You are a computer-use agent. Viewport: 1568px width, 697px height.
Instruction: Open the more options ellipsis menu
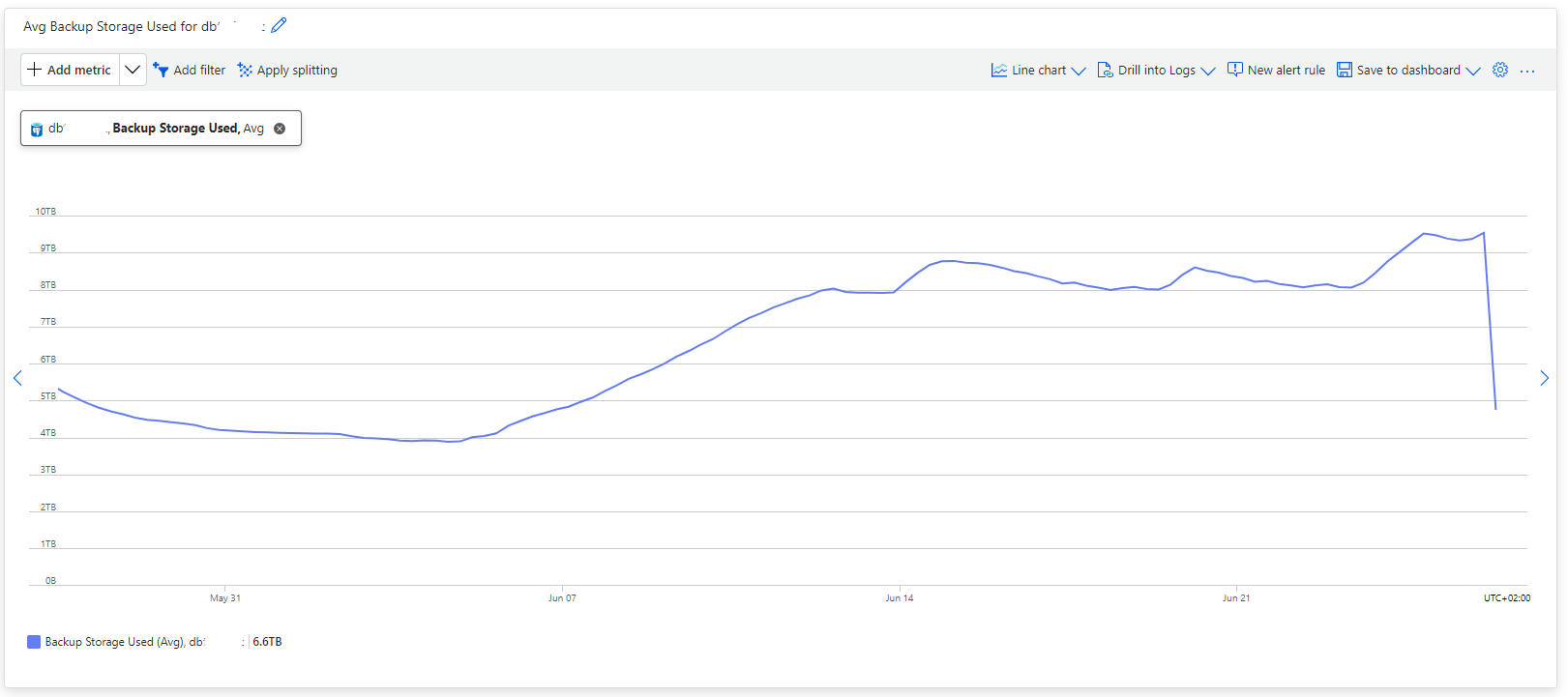point(1527,71)
